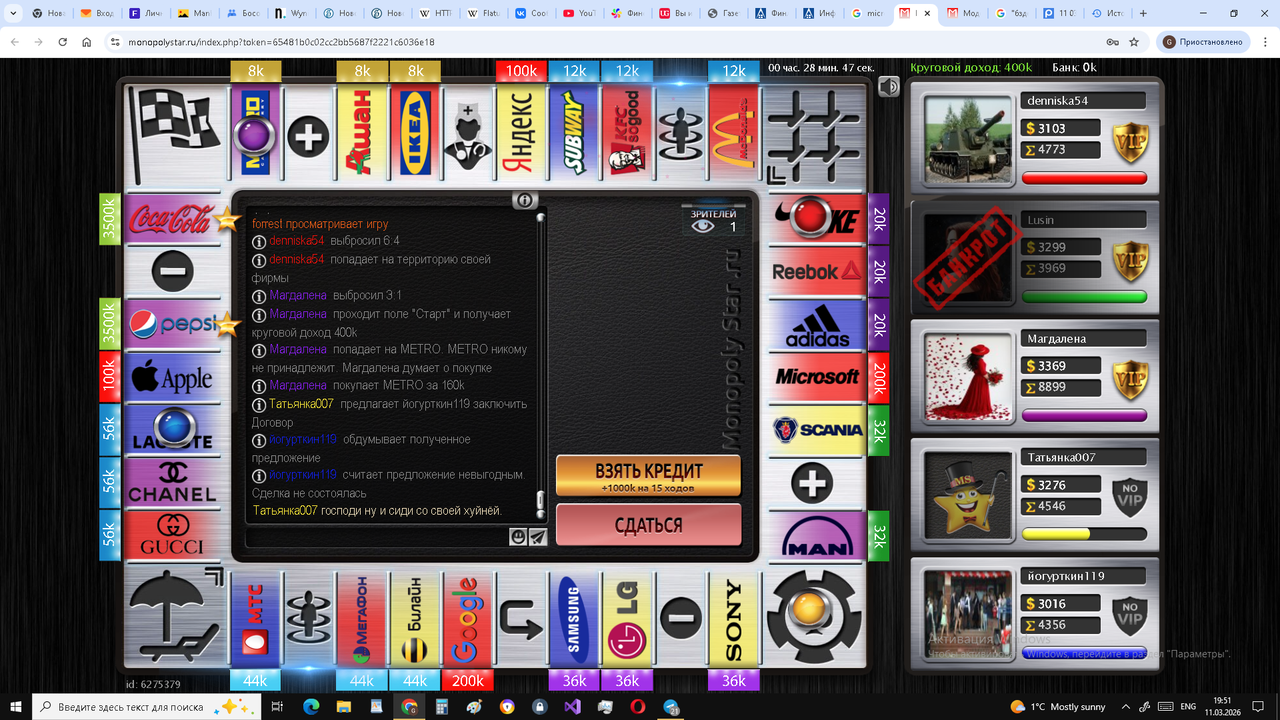This screenshot has height=720, width=1280.
Task: Click Татьянка007's yellow timer bar
Action: pyautogui.click(x=1084, y=534)
